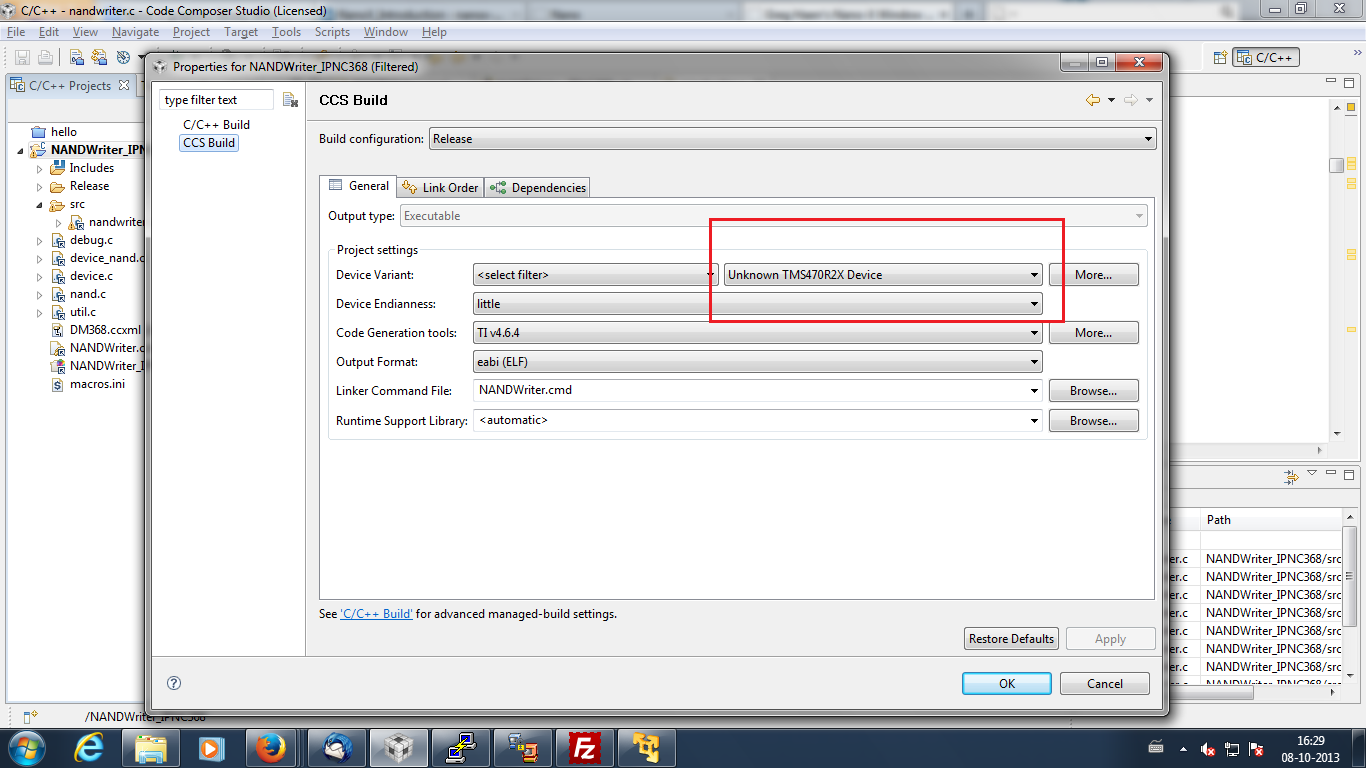Open the help question mark icon
Image resolution: width=1371 pixels, height=772 pixels.
pos(174,684)
